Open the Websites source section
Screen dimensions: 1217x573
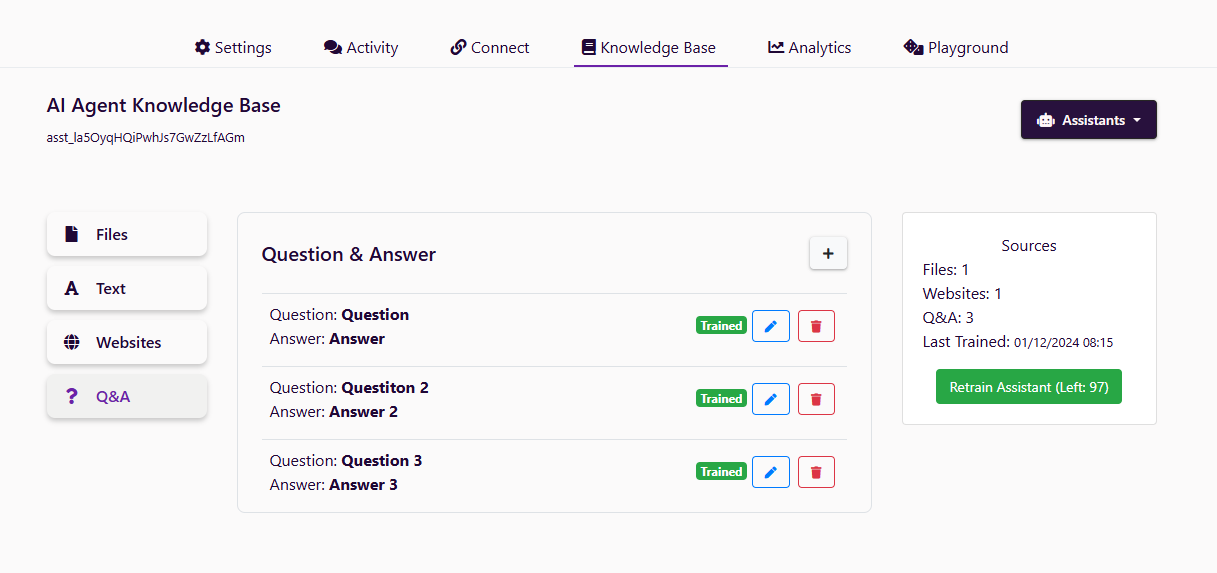(127, 342)
